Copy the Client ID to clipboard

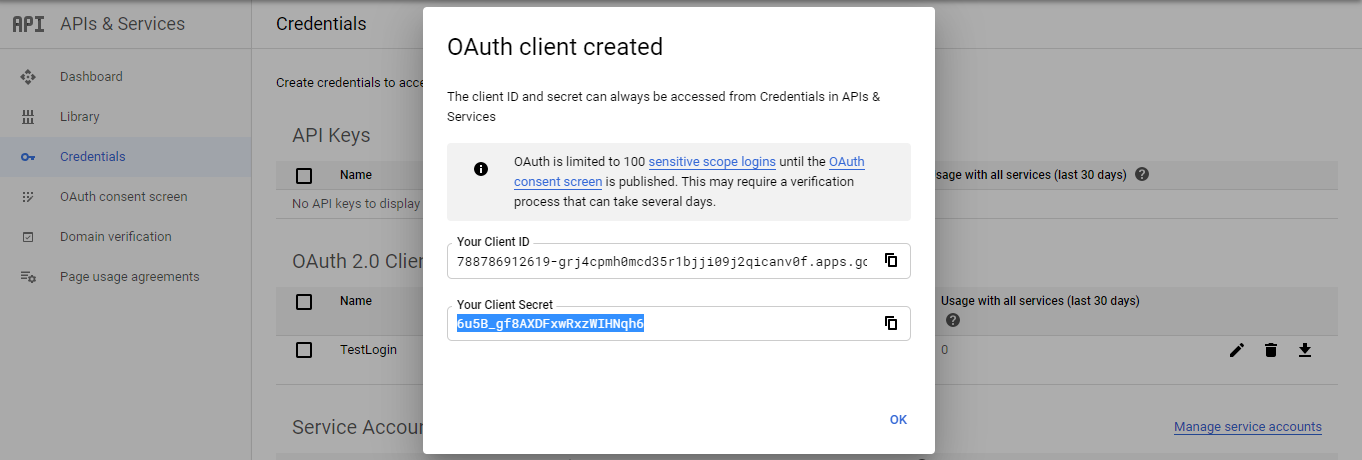tap(891, 261)
